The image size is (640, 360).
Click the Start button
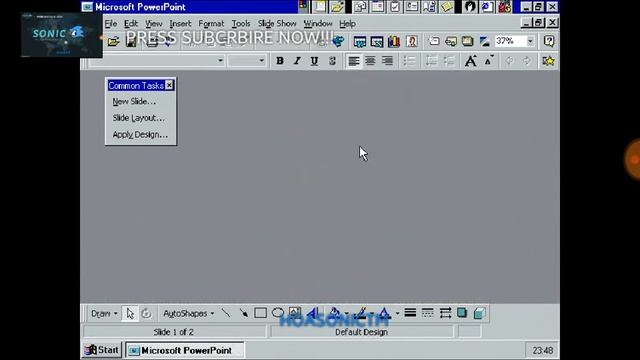point(102,350)
